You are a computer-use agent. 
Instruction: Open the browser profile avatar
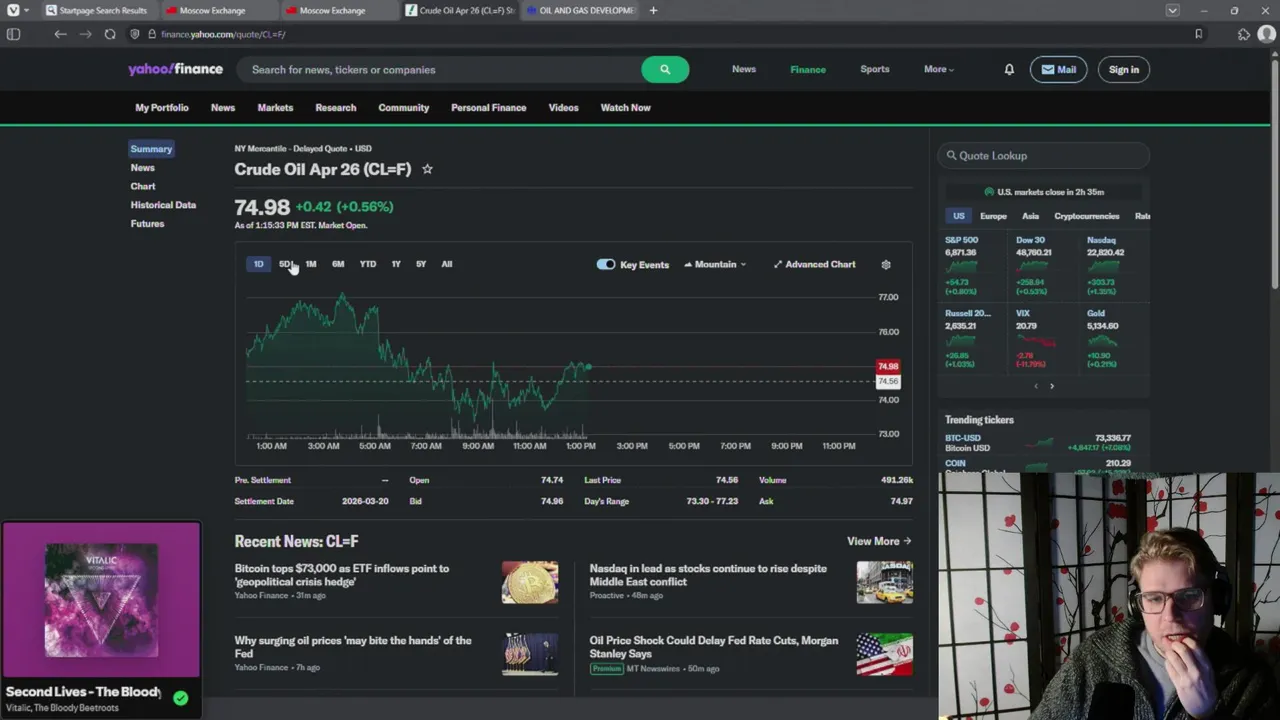click(x=1266, y=34)
